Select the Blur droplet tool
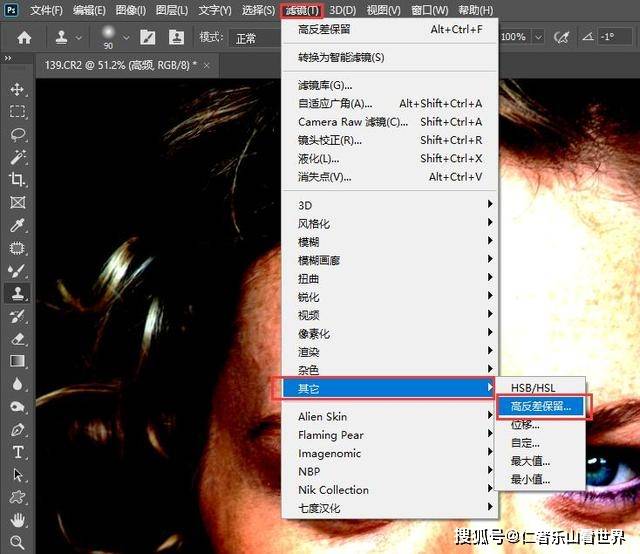The width and height of the screenshot is (640, 554). (17, 384)
